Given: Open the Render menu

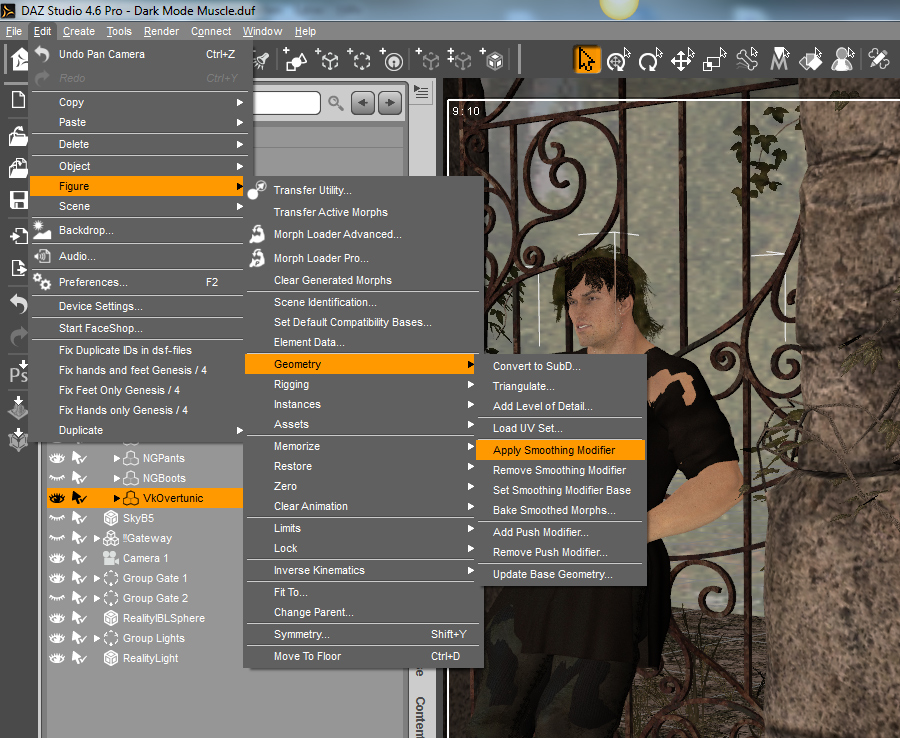Looking at the screenshot, I should pyautogui.click(x=161, y=31).
